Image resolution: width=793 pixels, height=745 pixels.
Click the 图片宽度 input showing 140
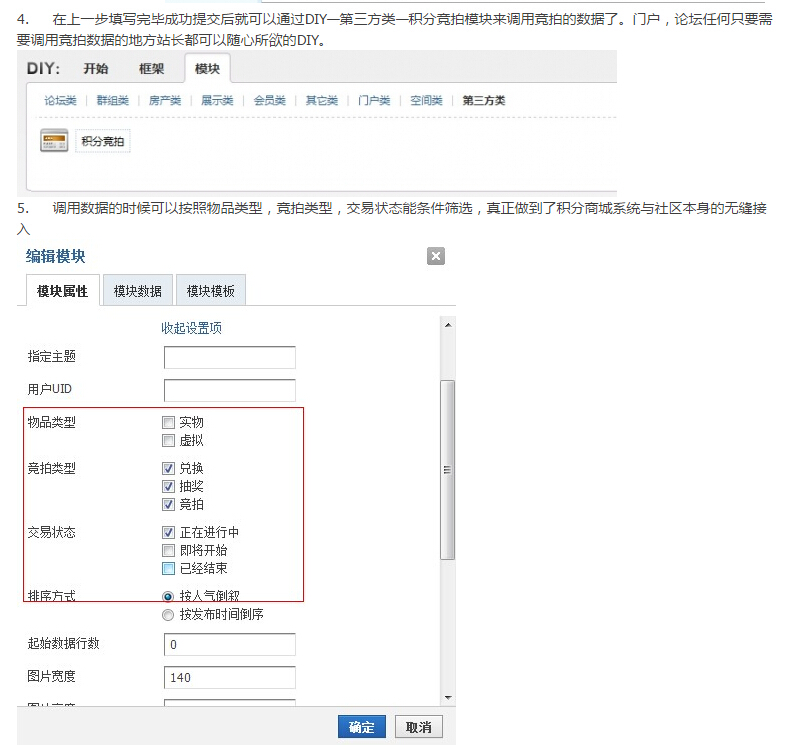tap(230, 677)
